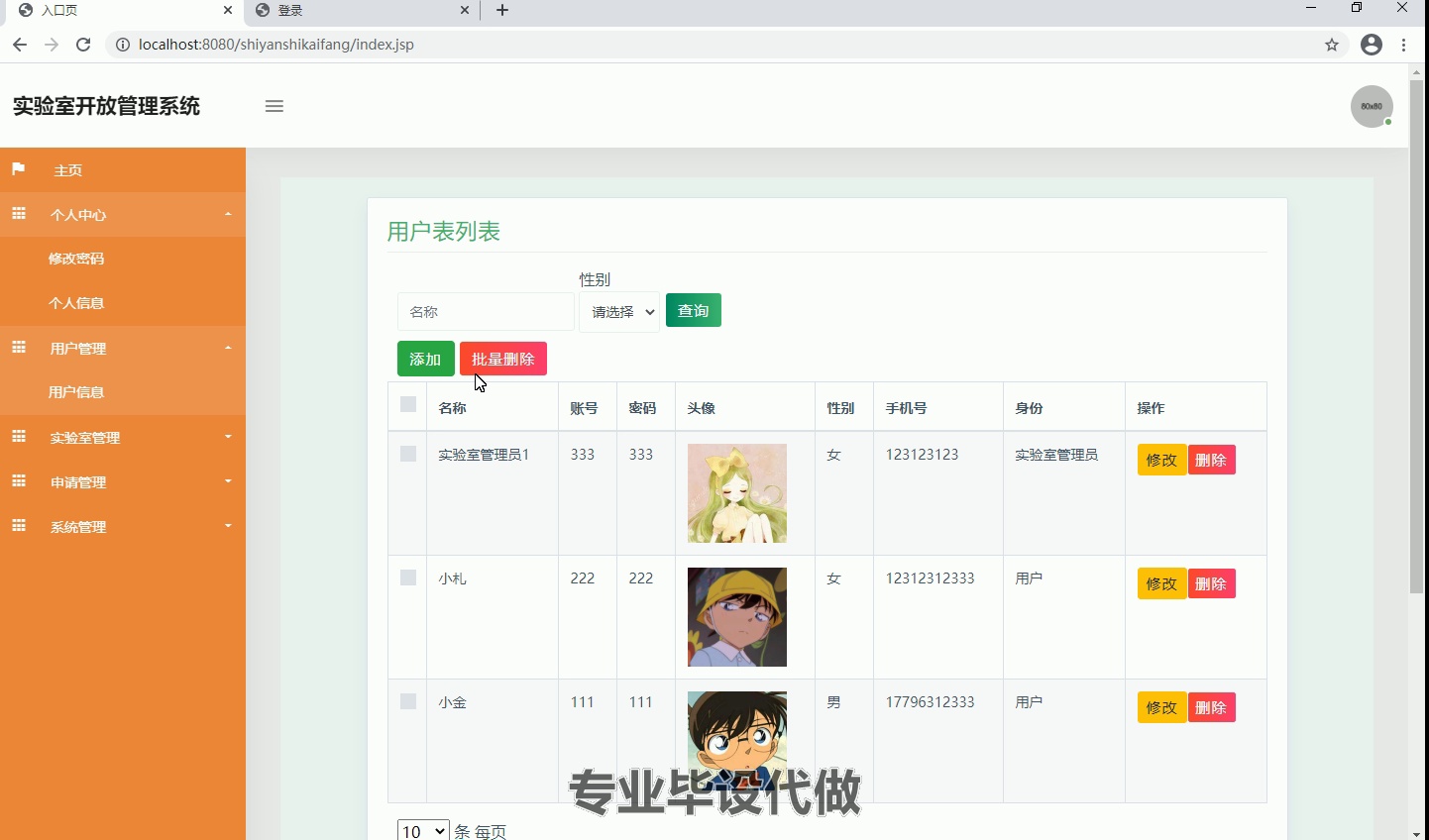Click the green 查询 button
The image size is (1429, 840).
[x=693, y=310]
